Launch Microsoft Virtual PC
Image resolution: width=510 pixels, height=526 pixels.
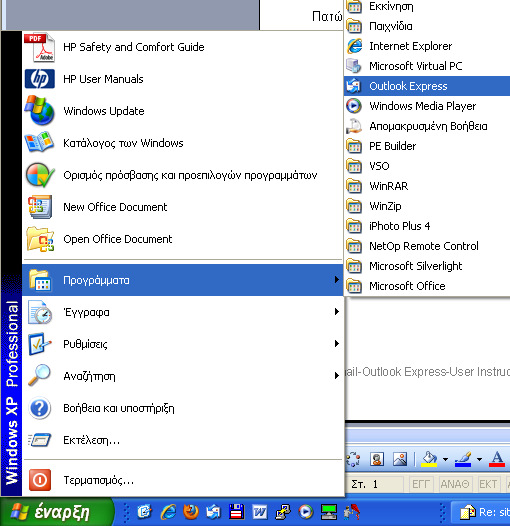(x=427, y=66)
